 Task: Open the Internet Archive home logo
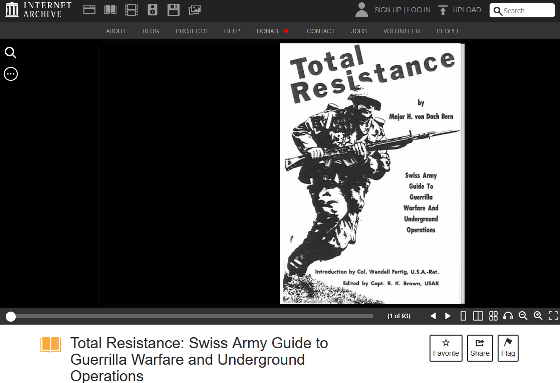point(38,10)
